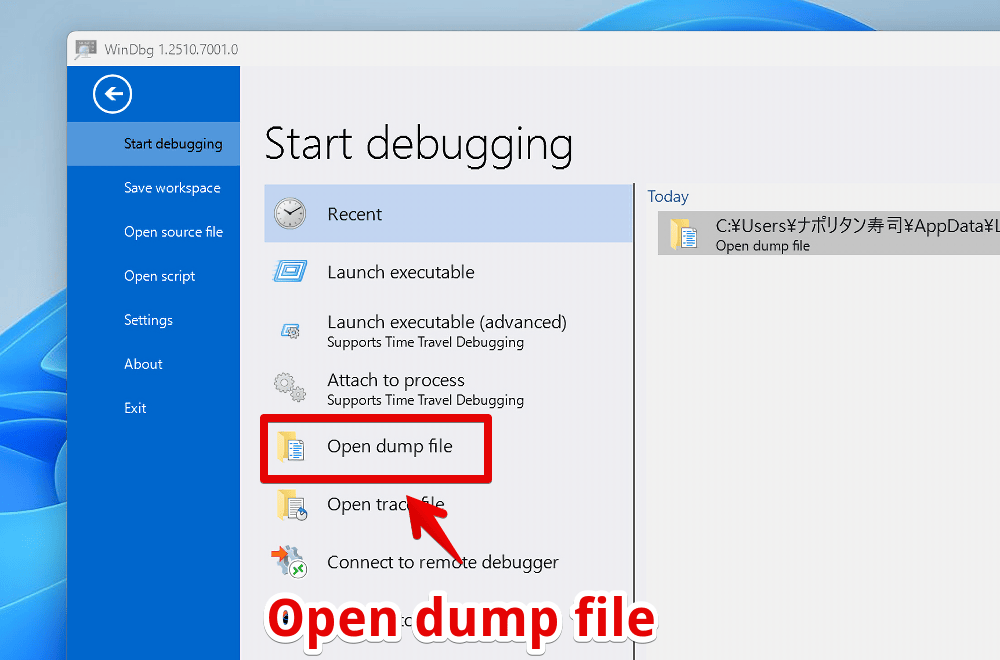The image size is (1000, 660).
Task: Click the WinDbg app icon in title bar
Action: tap(87, 49)
